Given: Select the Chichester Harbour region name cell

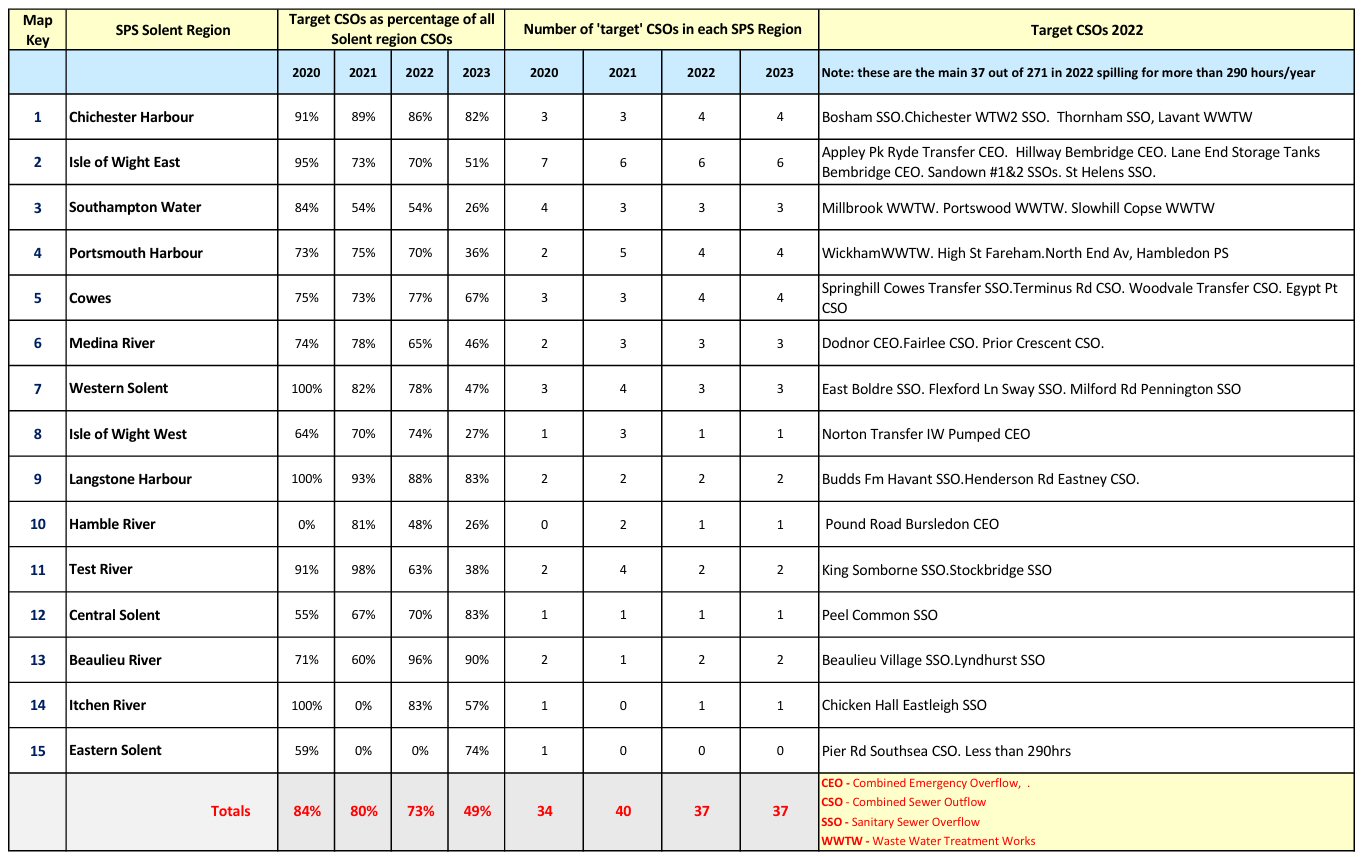Looking at the screenshot, I should (131, 117).
